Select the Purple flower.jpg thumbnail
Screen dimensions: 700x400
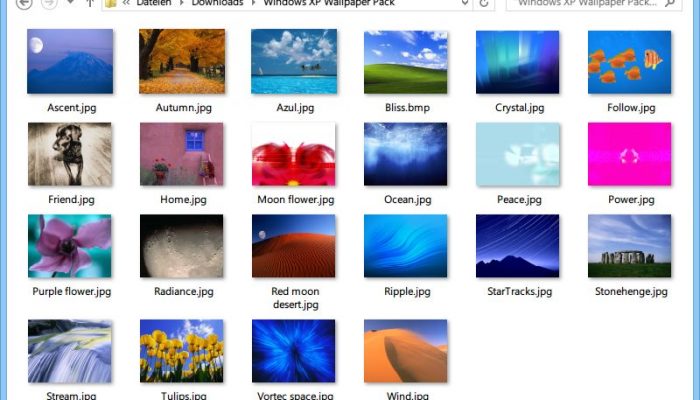[x=70, y=246]
